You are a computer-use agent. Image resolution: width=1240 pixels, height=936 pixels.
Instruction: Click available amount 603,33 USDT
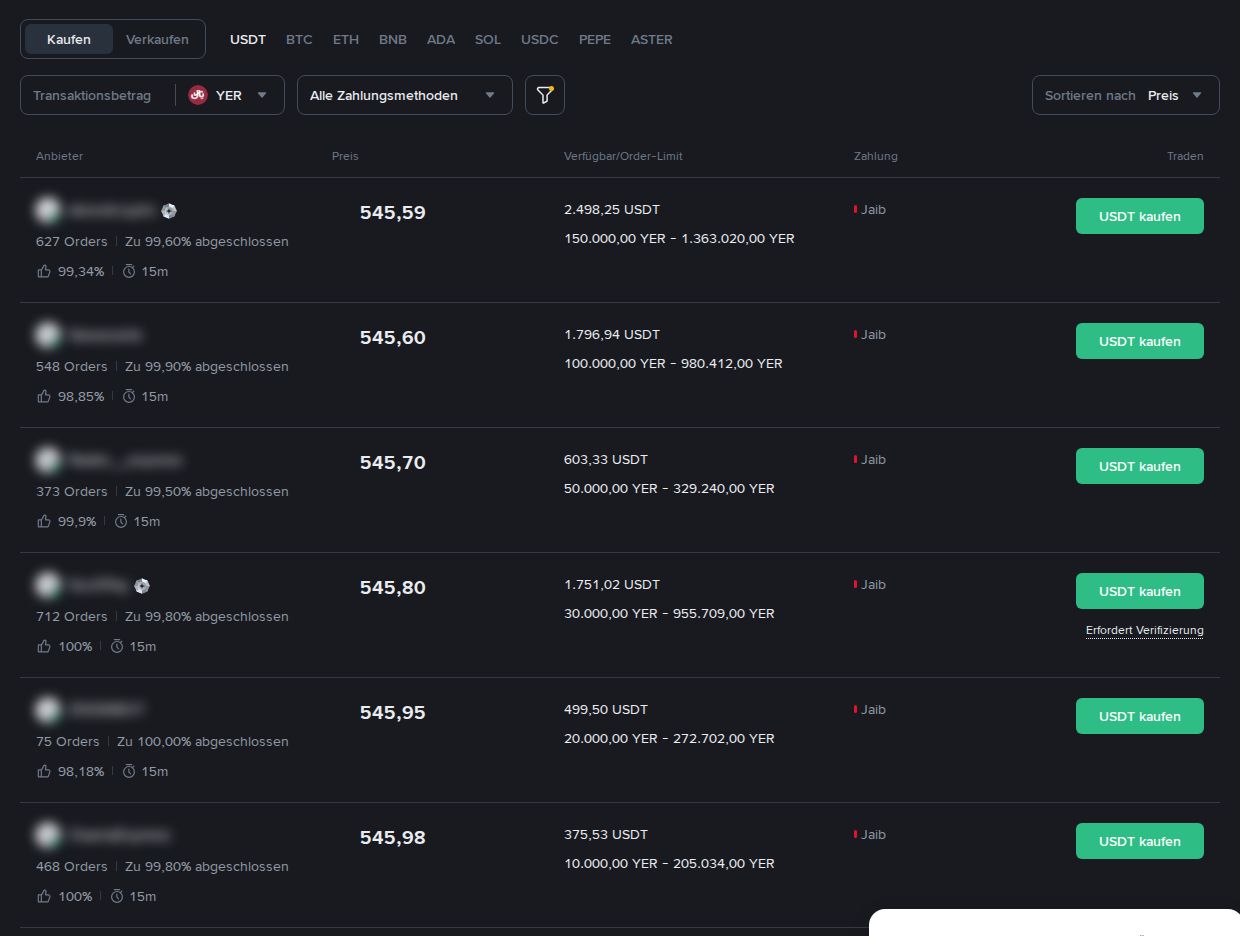click(x=606, y=460)
